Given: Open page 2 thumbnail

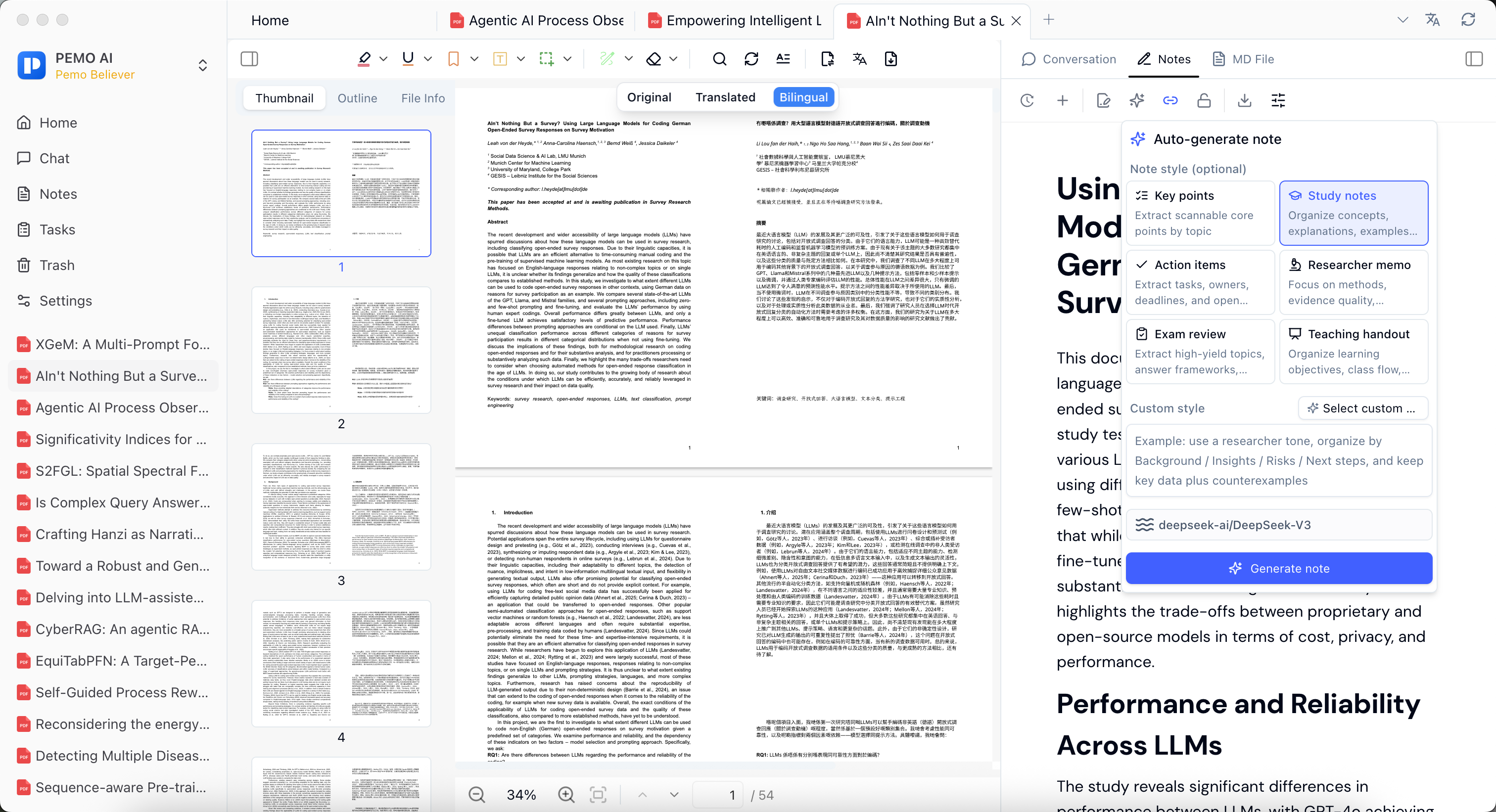Looking at the screenshot, I should click(x=341, y=350).
